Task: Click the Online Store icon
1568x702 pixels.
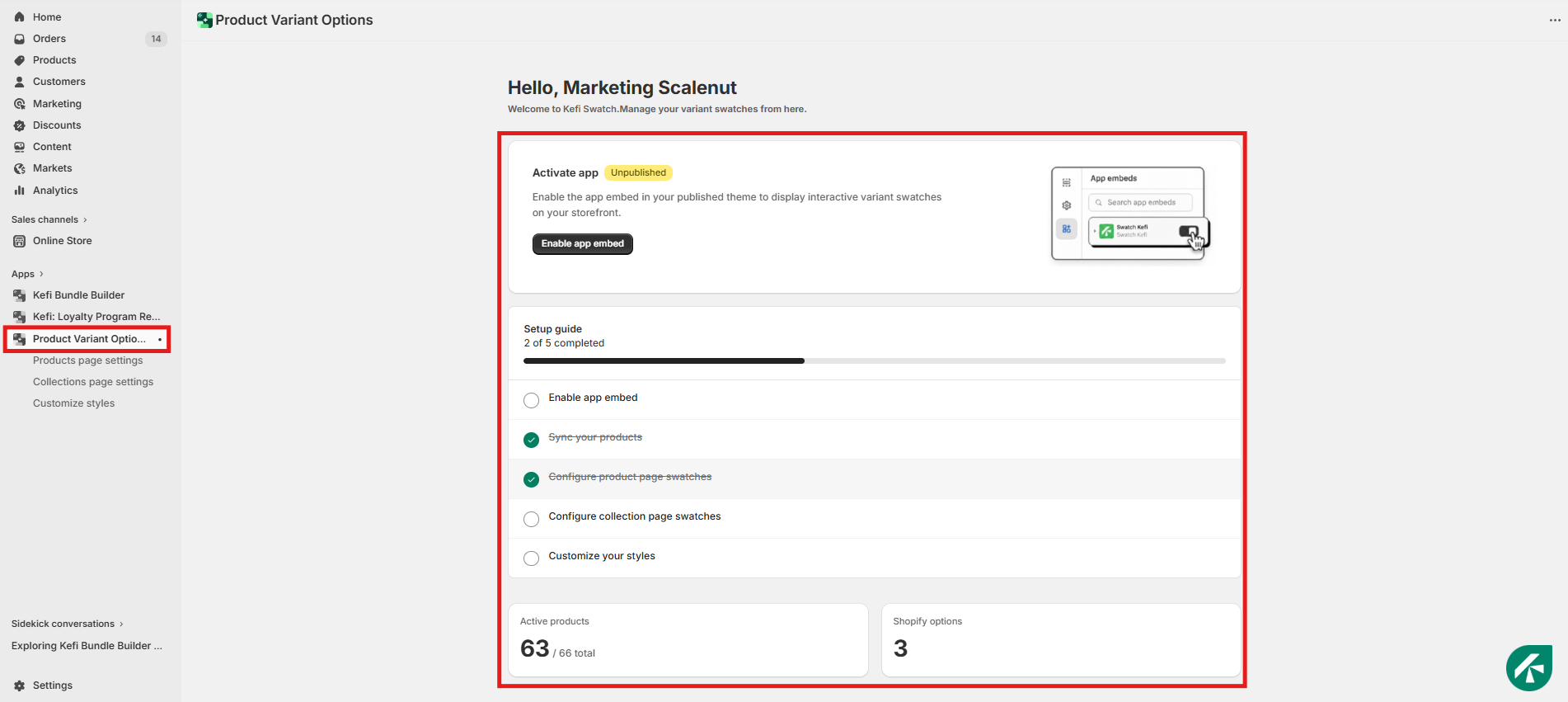Action: 20,241
